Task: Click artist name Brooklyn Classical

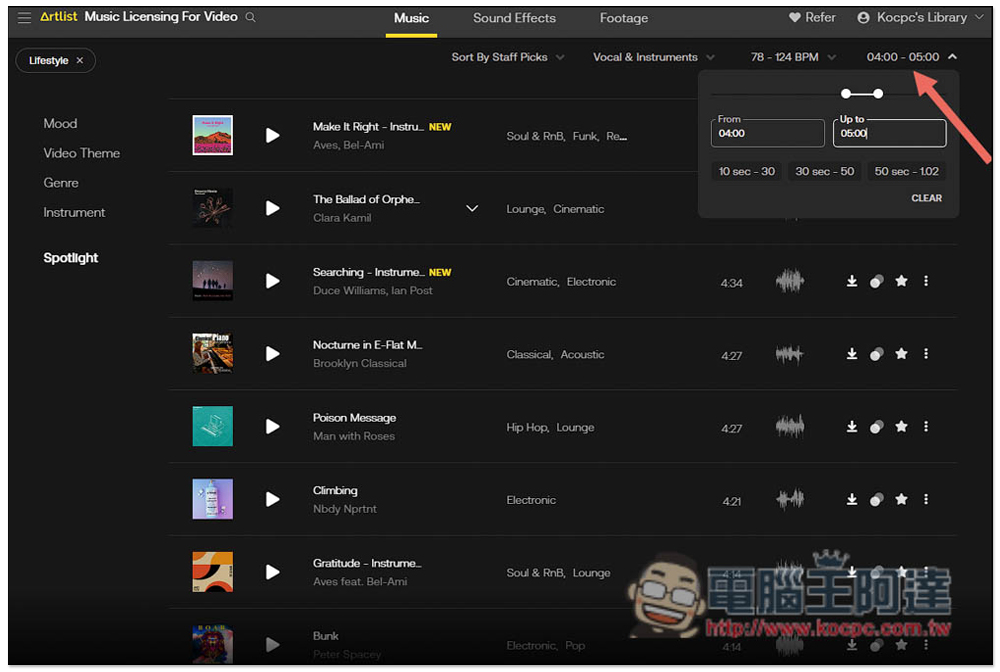Action: click(x=360, y=363)
